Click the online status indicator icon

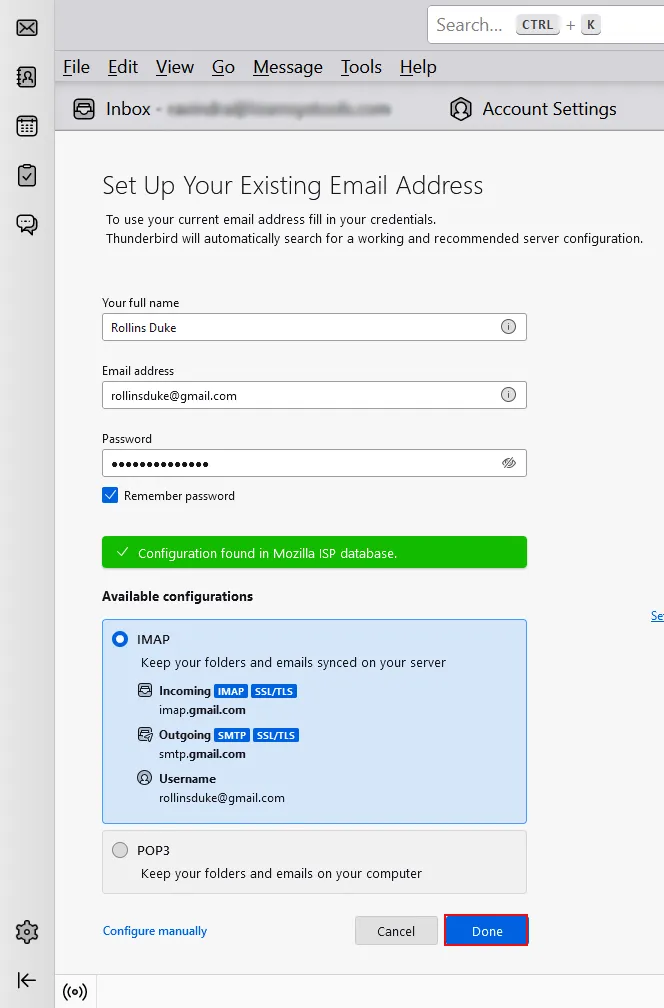pyautogui.click(x=75, y=992)
